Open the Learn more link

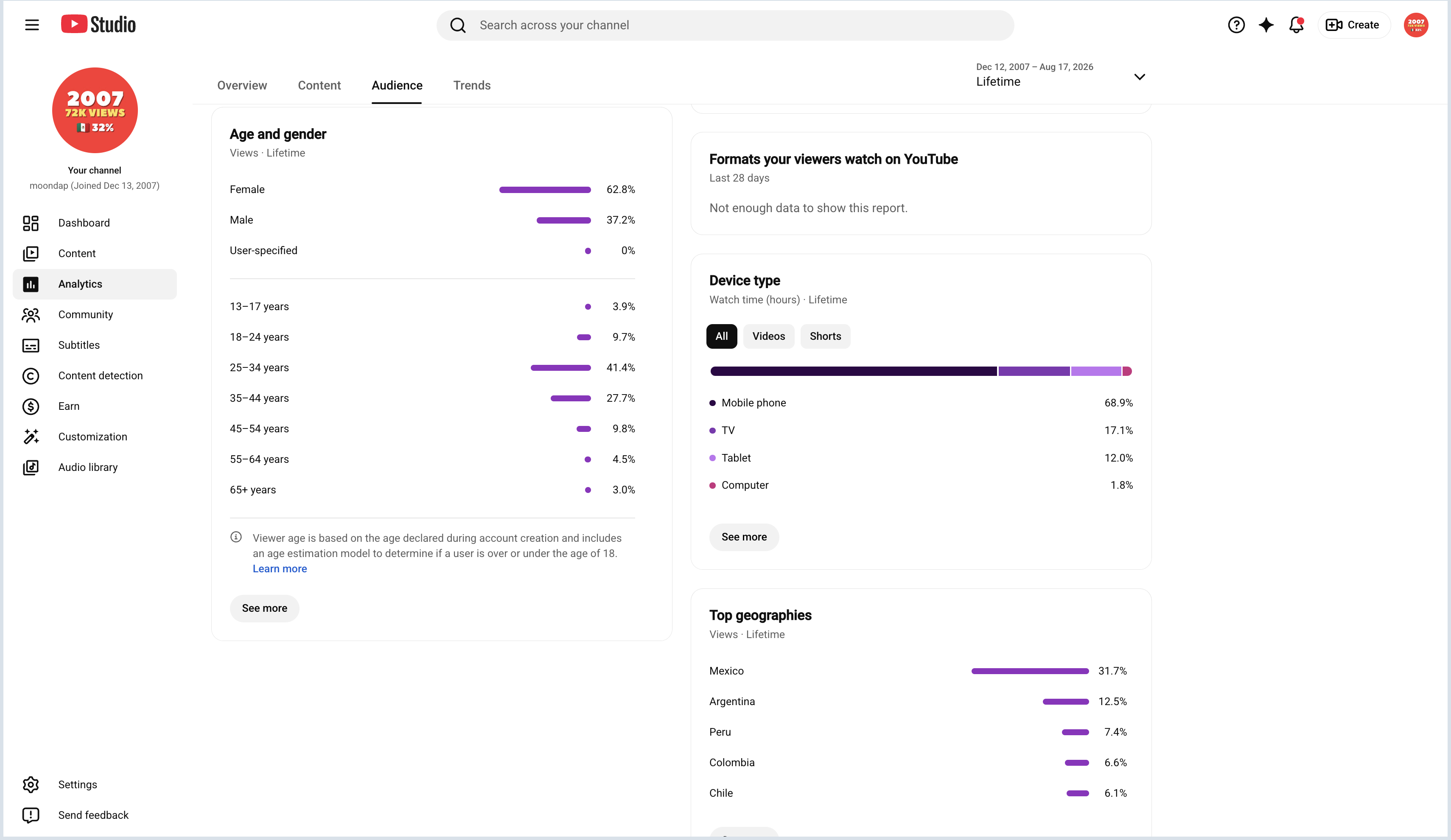280,569
